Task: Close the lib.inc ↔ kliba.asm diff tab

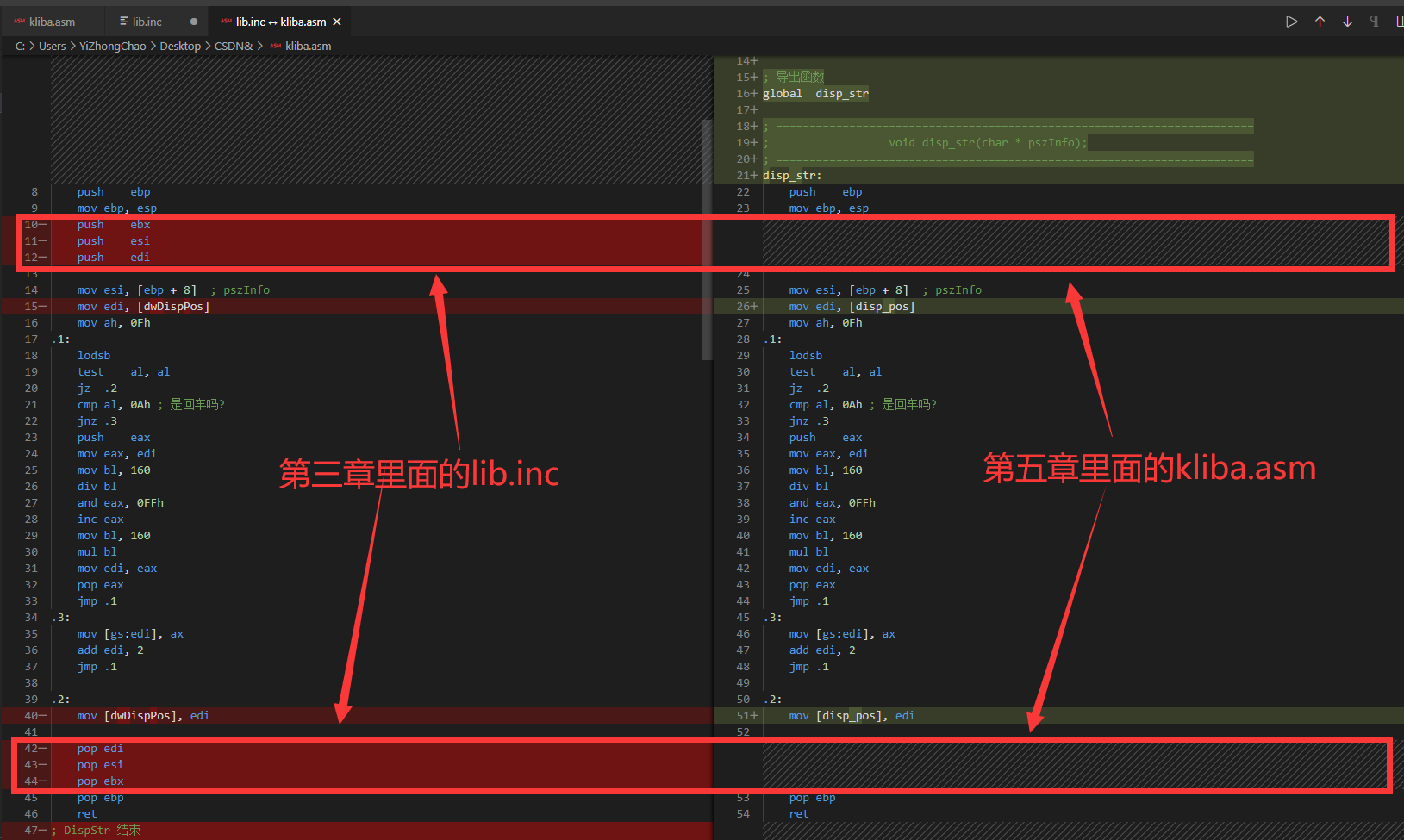Action: [337, 22]
